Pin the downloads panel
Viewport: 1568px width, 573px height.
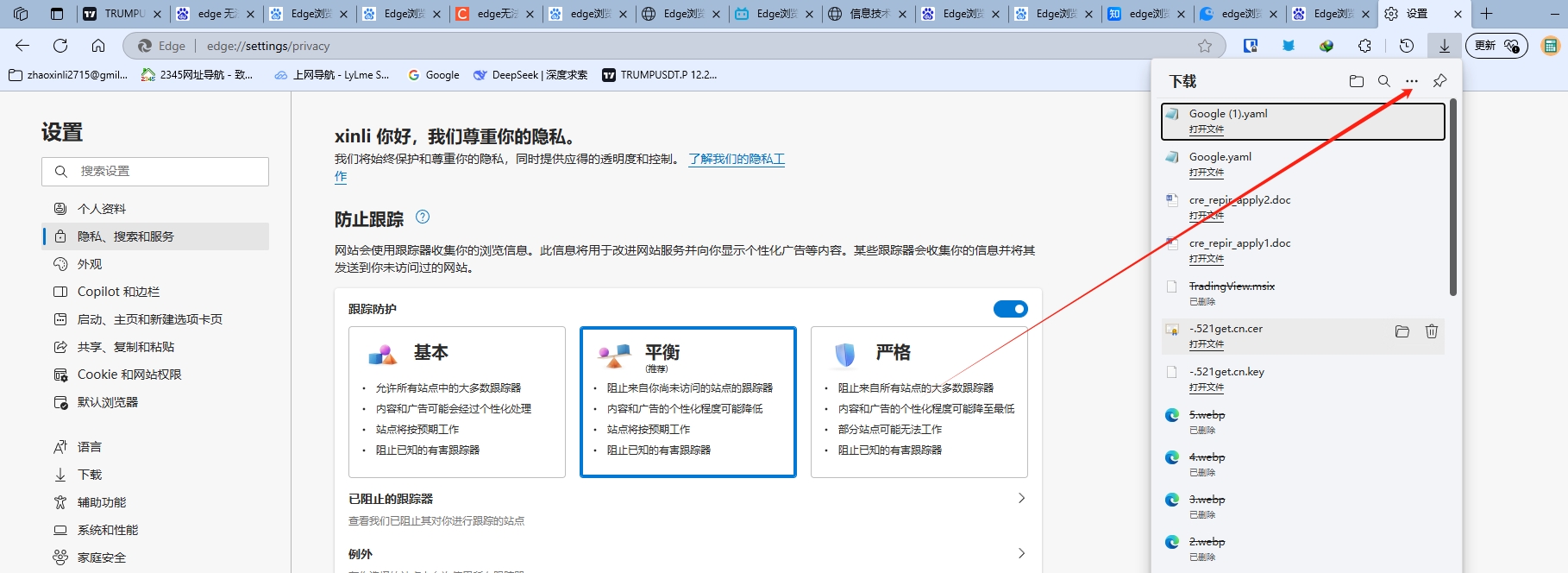pos(1439,81)
